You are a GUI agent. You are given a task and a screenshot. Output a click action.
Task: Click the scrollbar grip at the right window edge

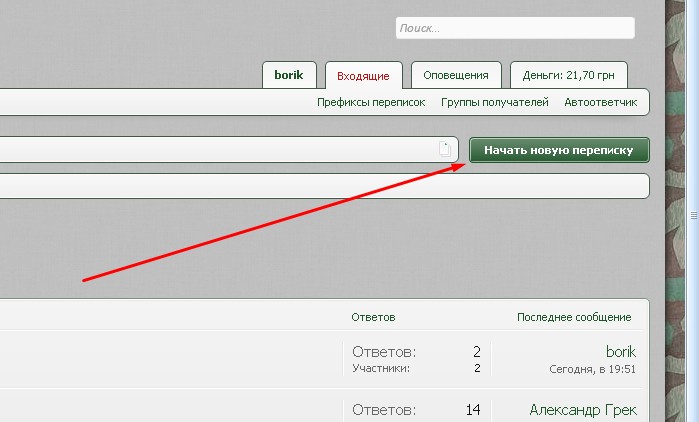pos(694,215)
